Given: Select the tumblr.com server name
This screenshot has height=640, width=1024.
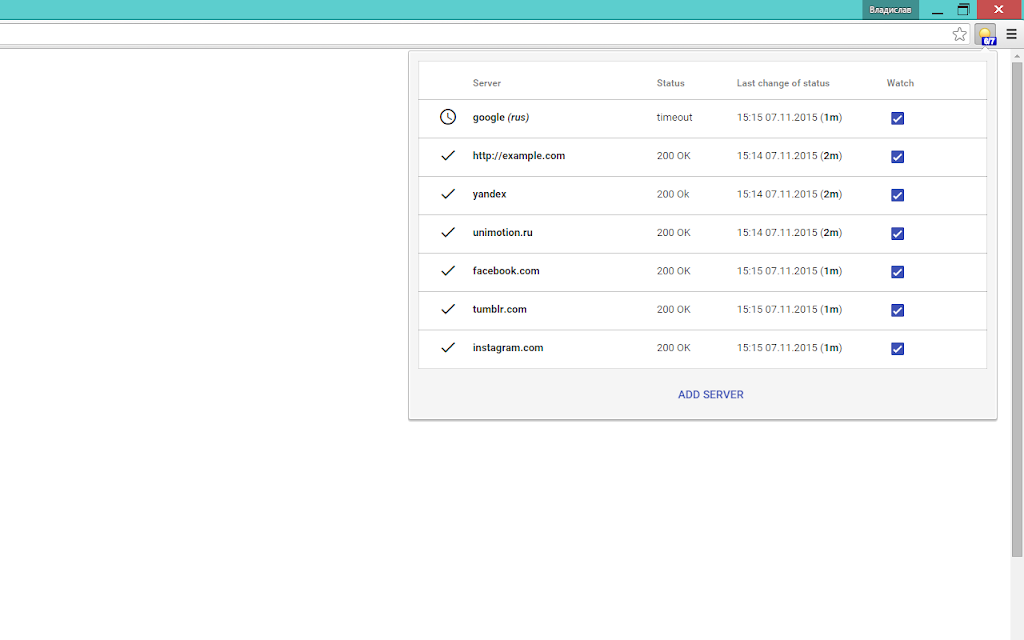Looking at the screenshot, I should pos(500,310).
